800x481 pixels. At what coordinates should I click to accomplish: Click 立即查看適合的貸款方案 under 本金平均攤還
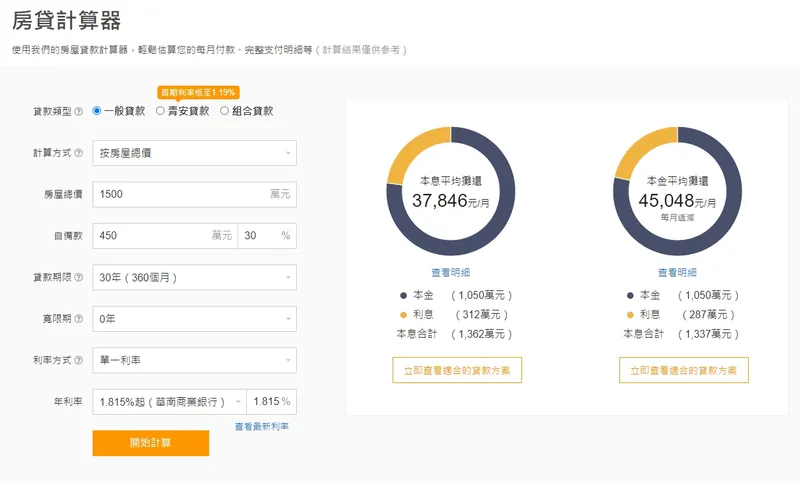tap(683, 370)
